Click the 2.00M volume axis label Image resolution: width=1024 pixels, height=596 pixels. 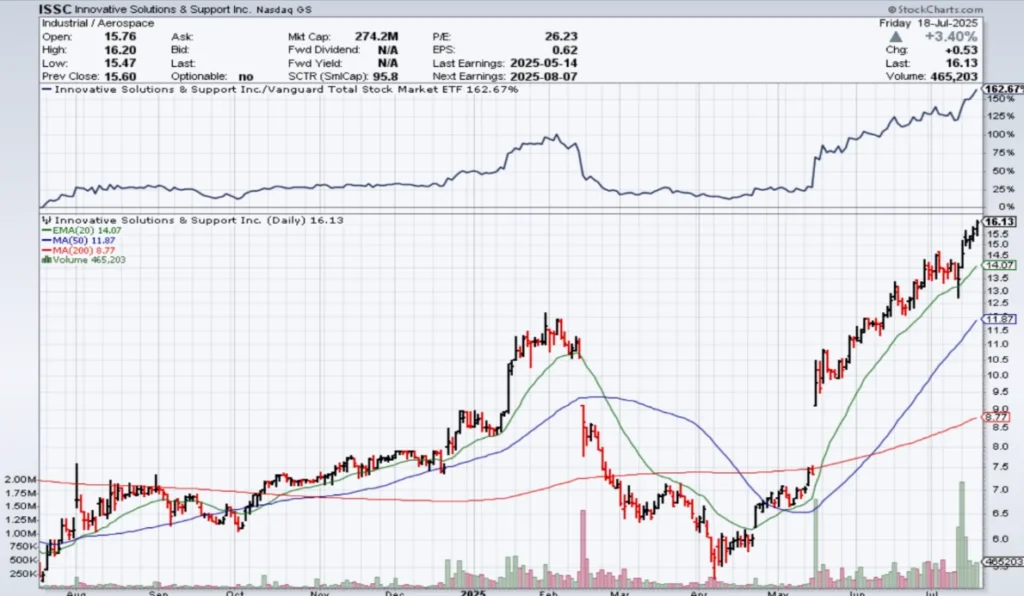20,479
